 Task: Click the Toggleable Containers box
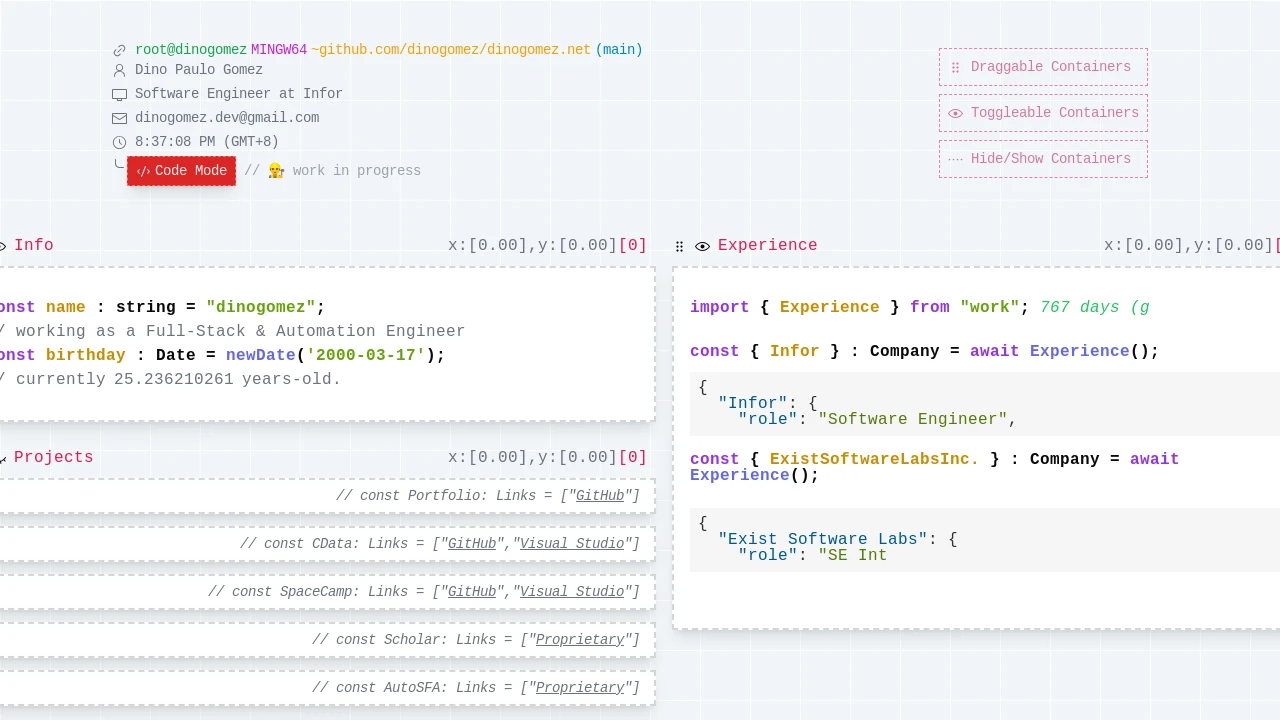(1043, 113)
